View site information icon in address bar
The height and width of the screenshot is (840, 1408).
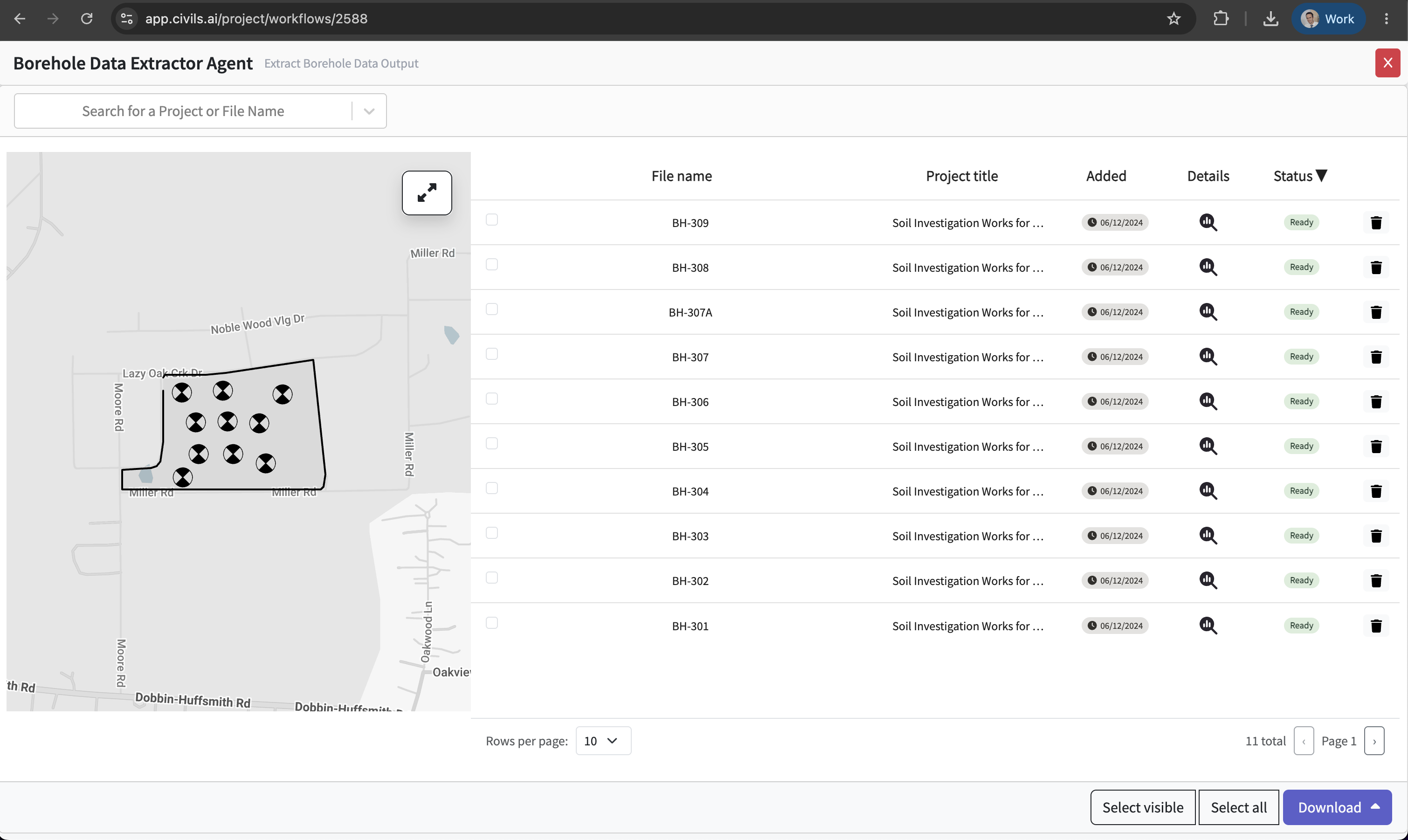pyautogui.click(x=127, y=19)
